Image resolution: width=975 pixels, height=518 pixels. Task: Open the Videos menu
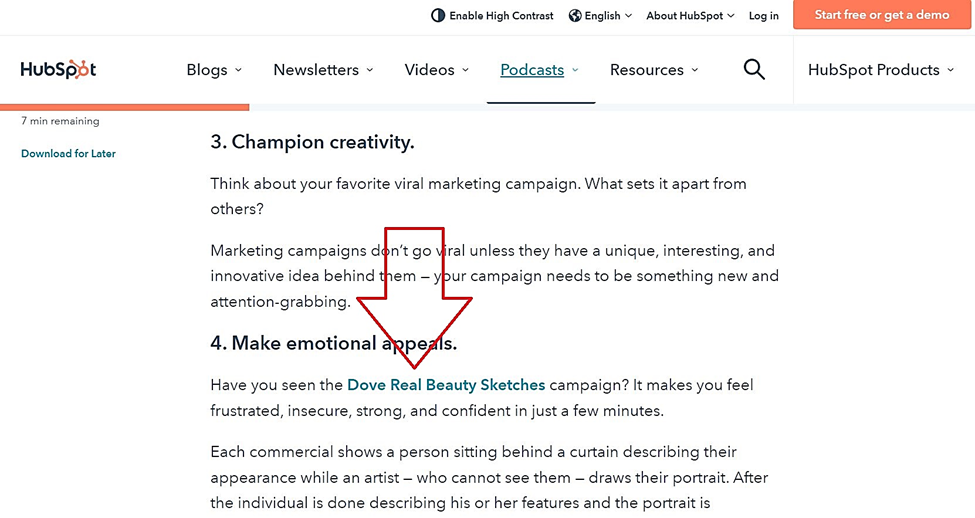point(437,70)
